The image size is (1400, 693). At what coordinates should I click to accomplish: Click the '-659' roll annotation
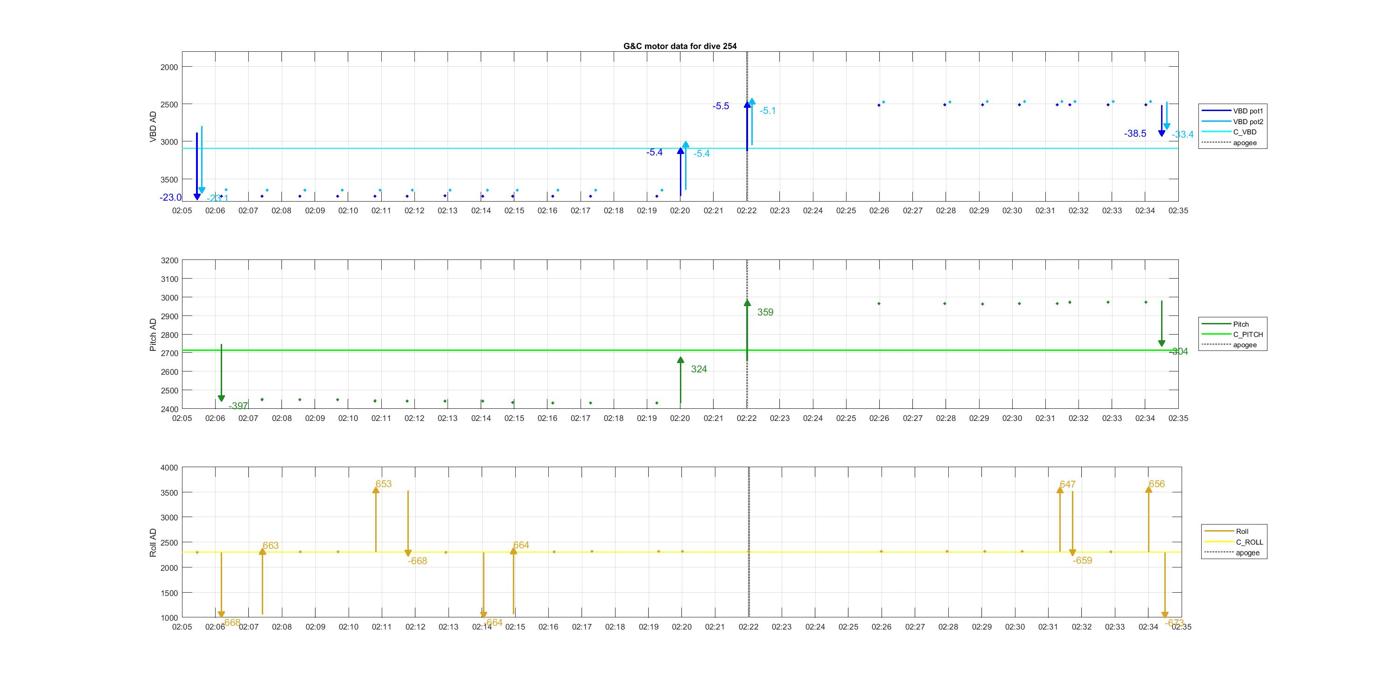1083,561
